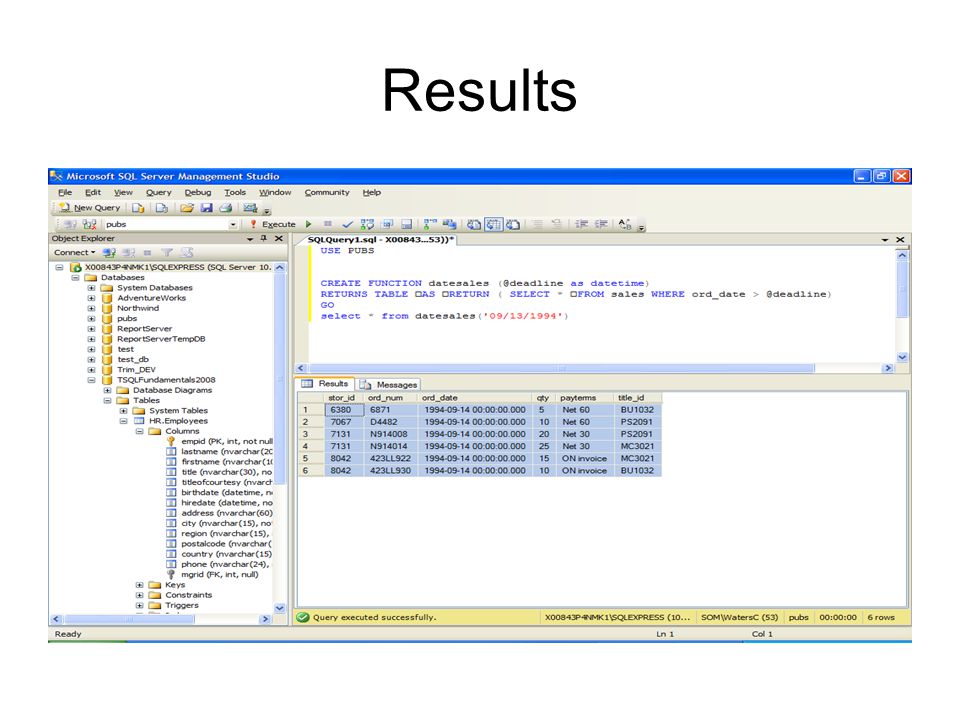Screen dimensions: 960x720
Task: Open the pubs available databases dropdown
Action: [x=233, y=225]
